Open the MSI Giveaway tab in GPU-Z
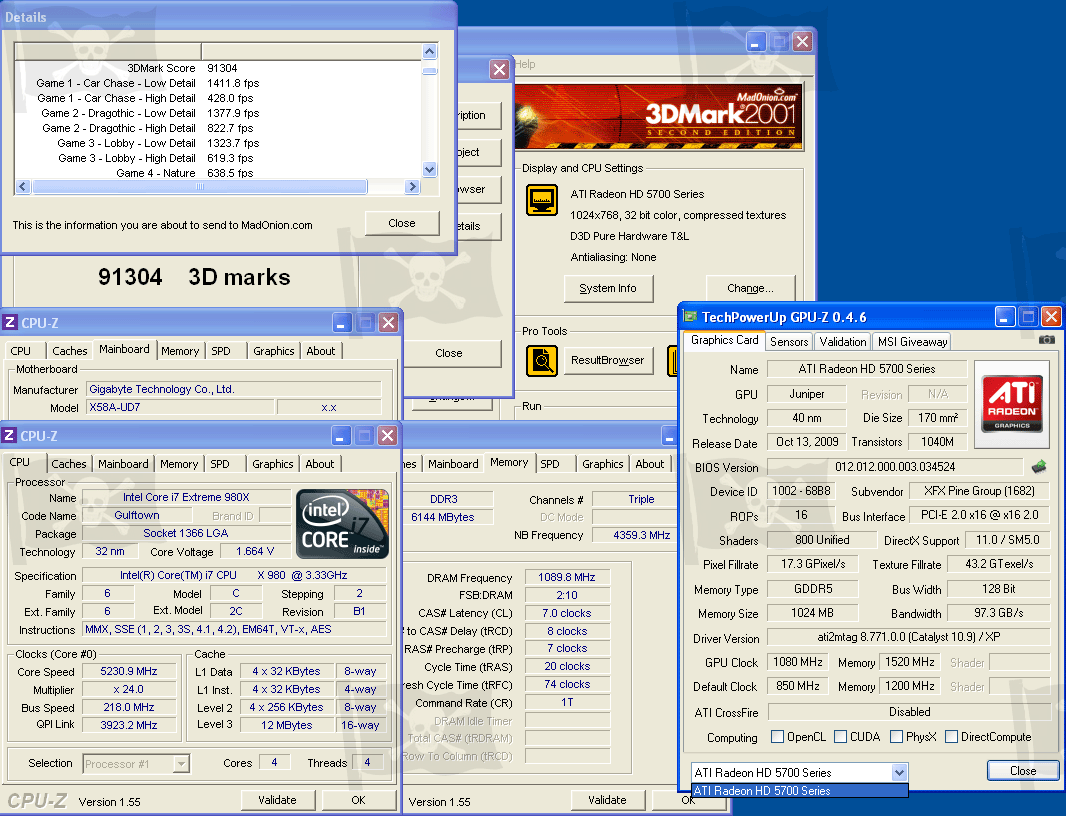 click(912, 341)
